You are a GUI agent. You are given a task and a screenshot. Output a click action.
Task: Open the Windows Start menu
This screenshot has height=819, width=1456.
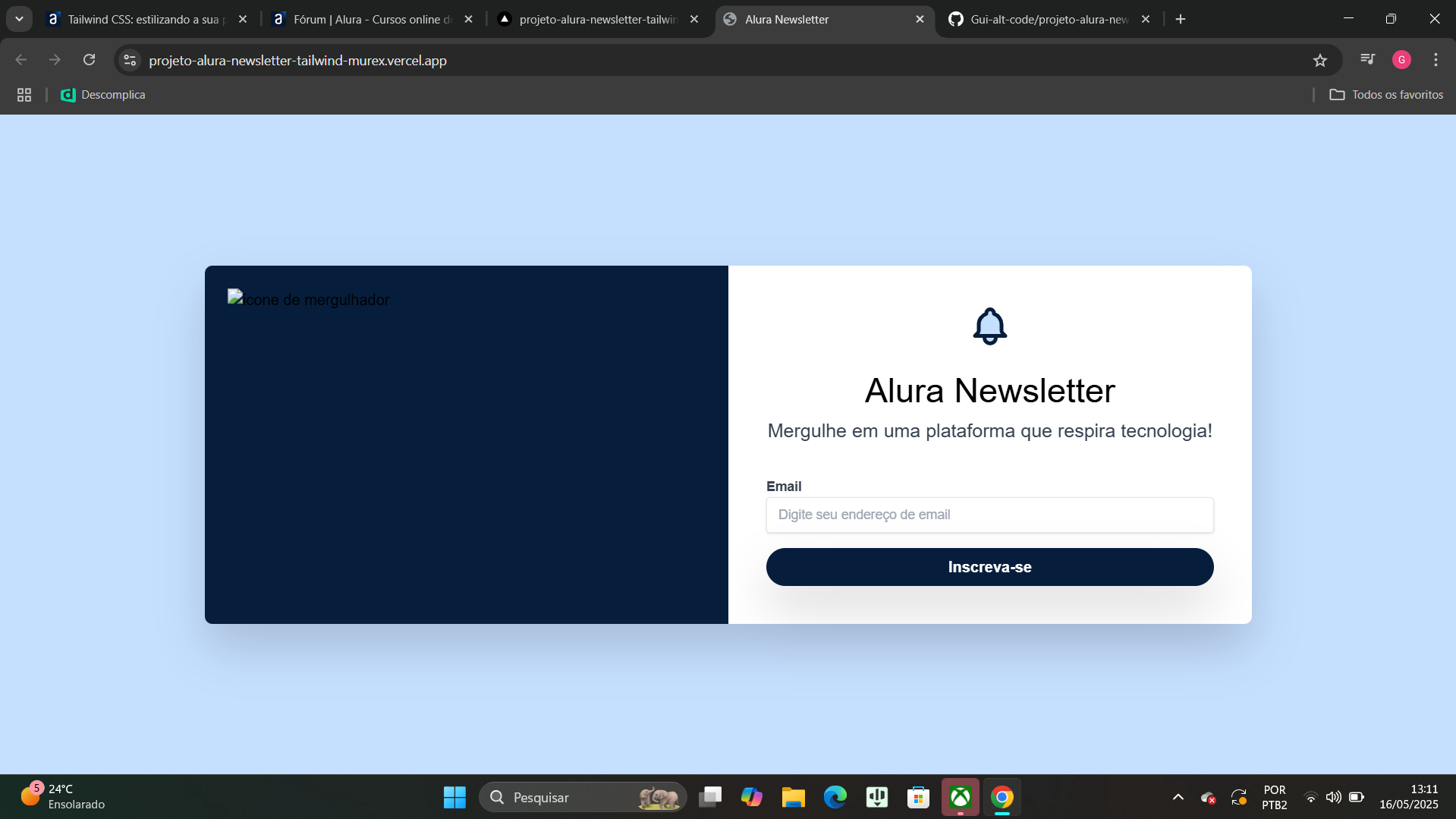[454, 797]
